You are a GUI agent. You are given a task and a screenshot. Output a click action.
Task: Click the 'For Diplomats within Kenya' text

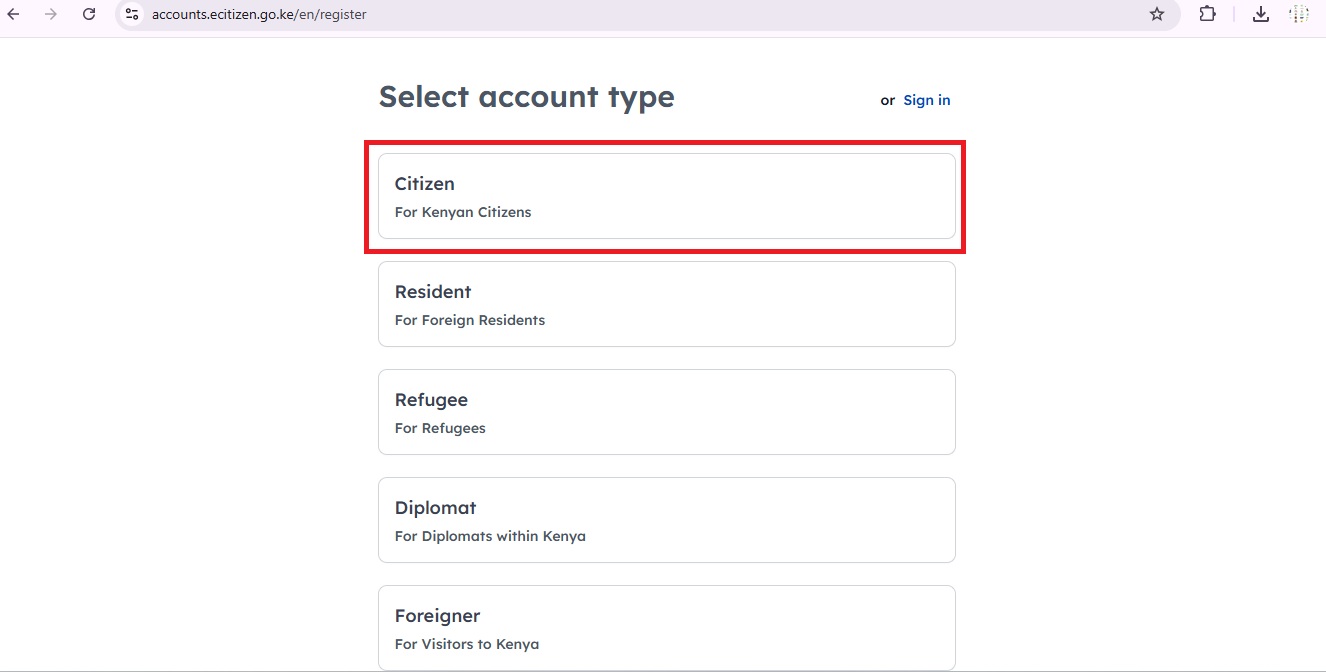click(x=490, y=536)
